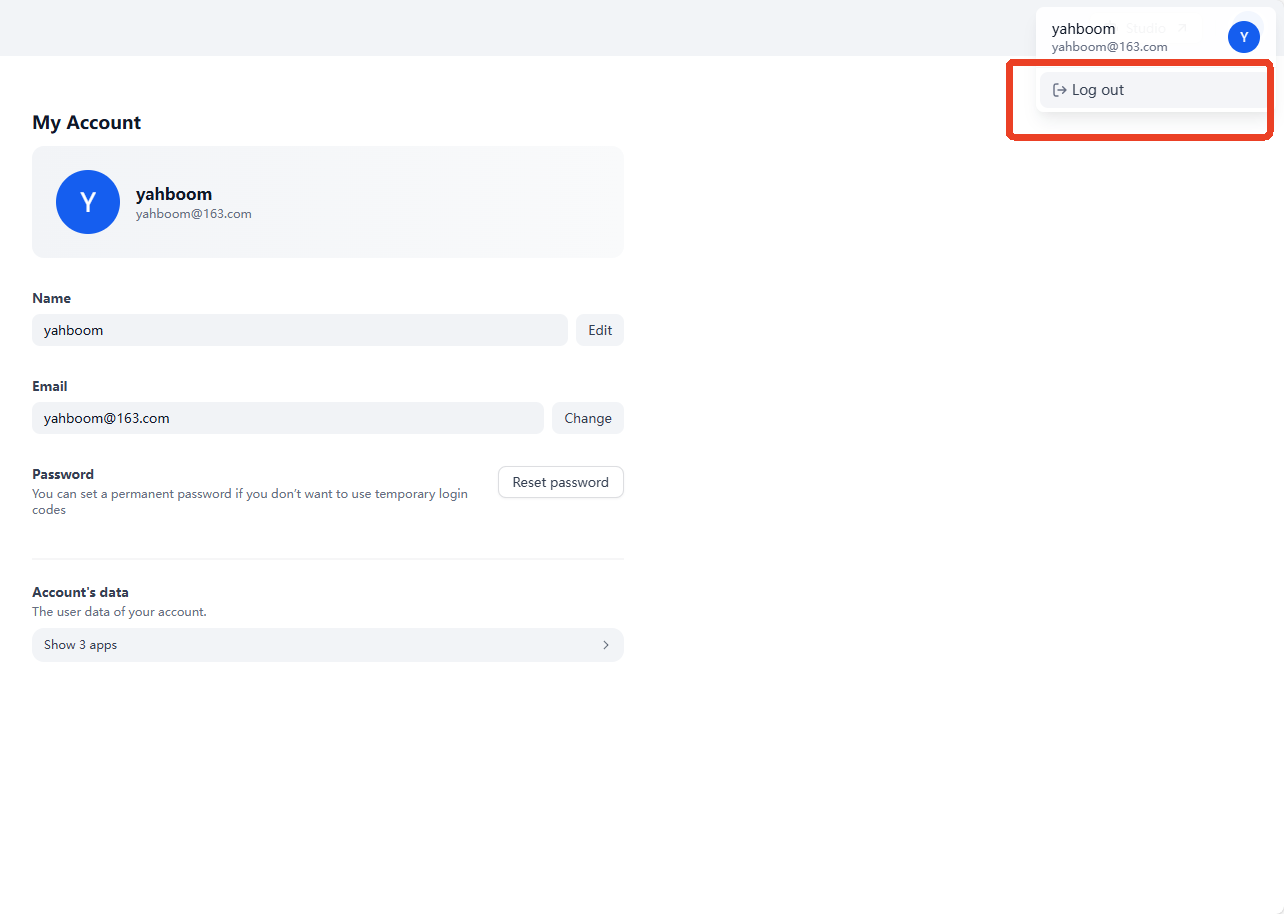Click the email text under profile card name

(194, 214)
